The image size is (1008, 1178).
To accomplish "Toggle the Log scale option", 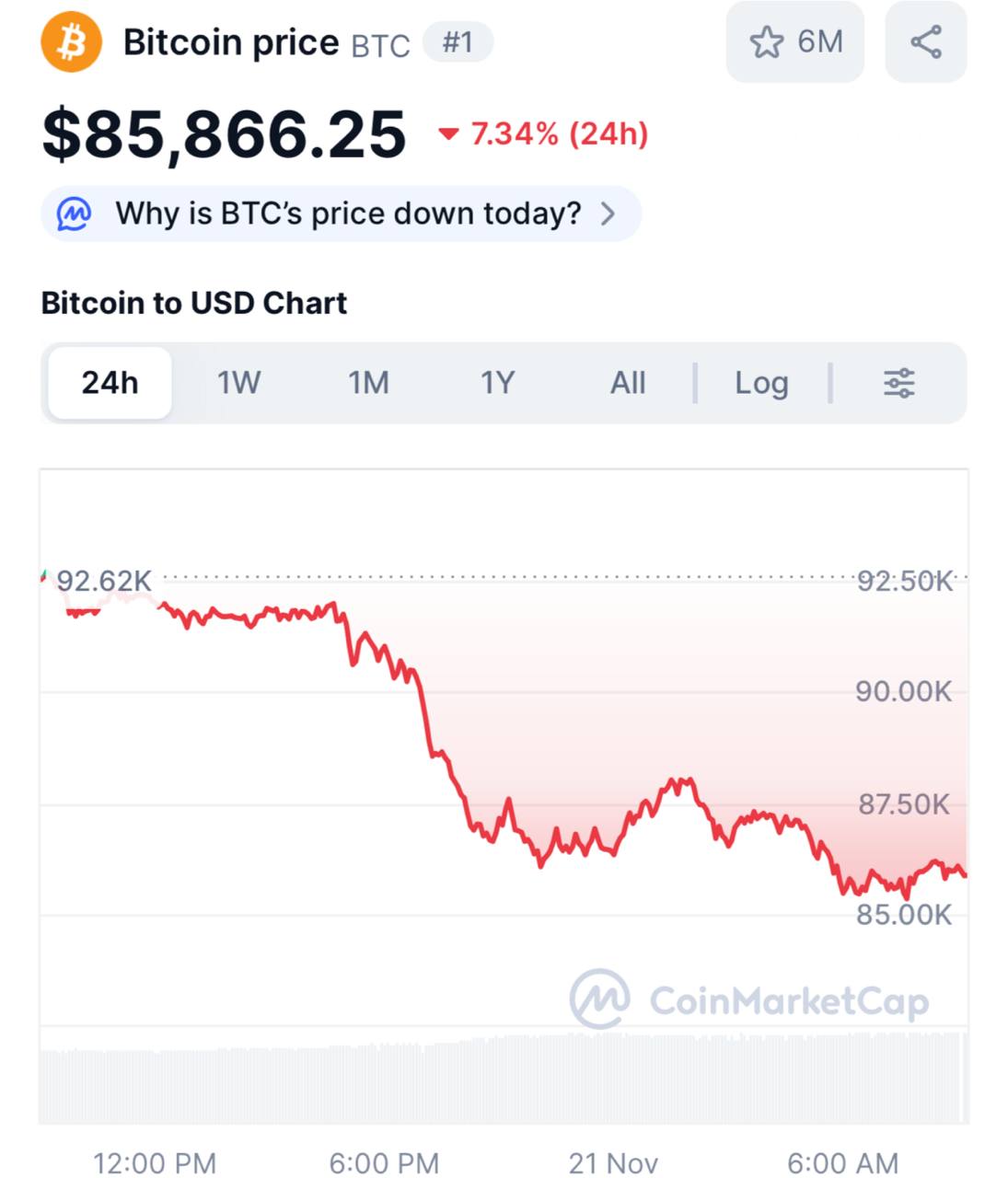I will click(761, 383).
